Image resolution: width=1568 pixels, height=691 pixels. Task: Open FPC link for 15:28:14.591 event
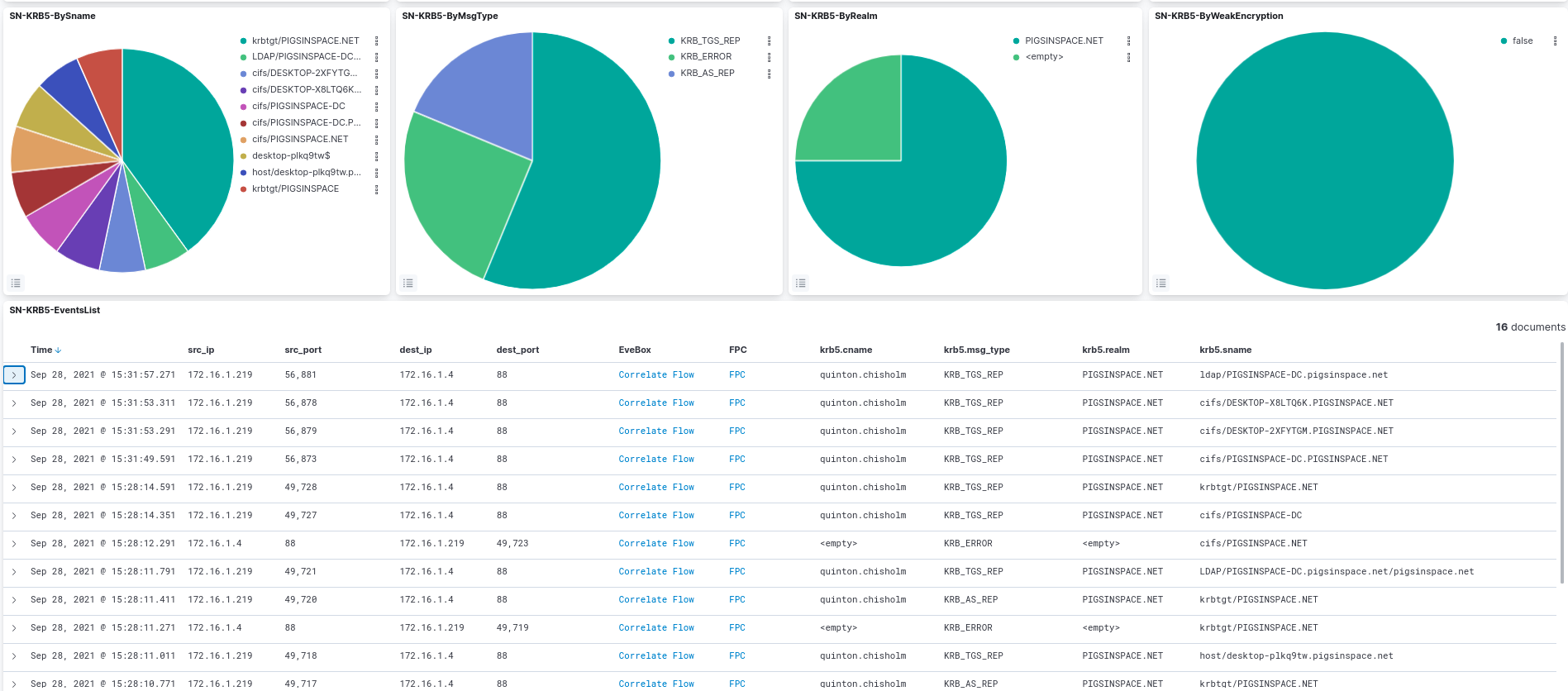pos(737,488)
